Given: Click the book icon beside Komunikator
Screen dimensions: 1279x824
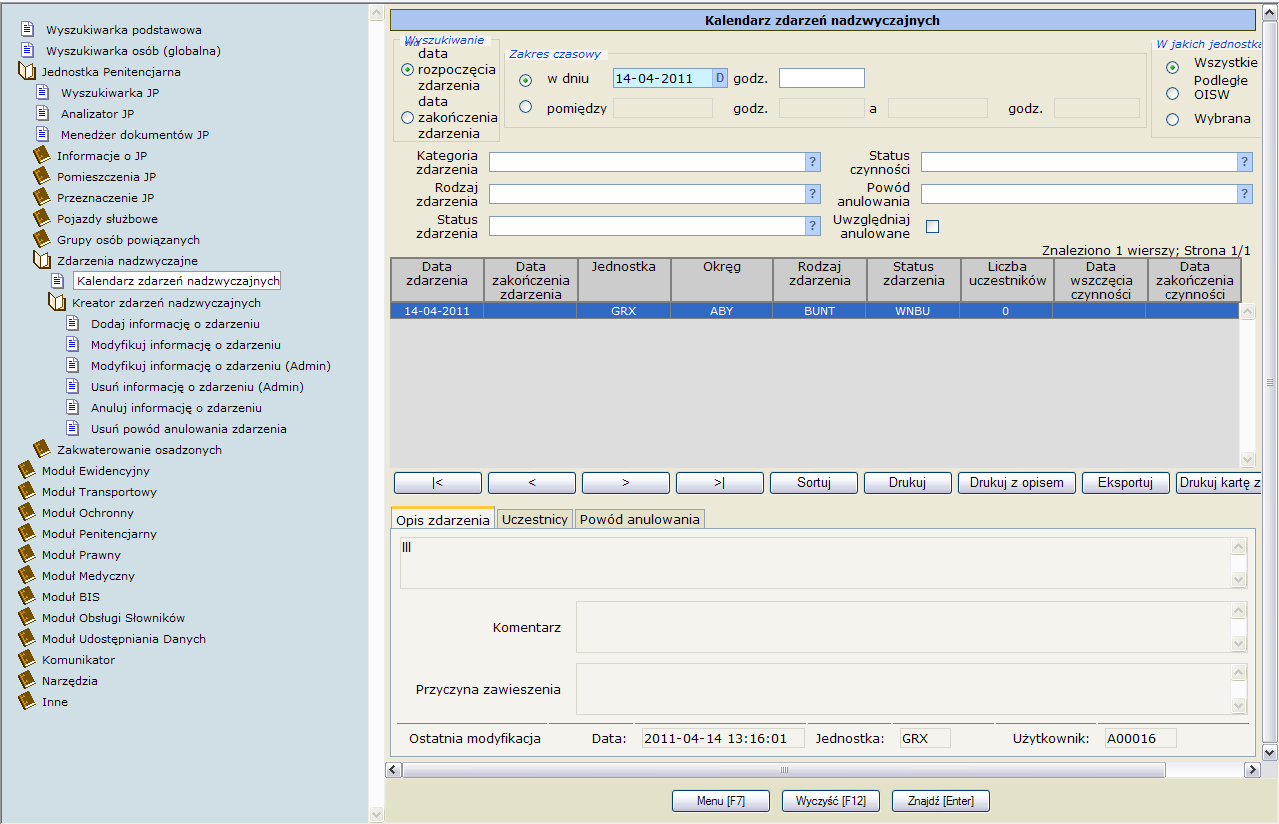Looking at the screenshot, I should point(27,659).
